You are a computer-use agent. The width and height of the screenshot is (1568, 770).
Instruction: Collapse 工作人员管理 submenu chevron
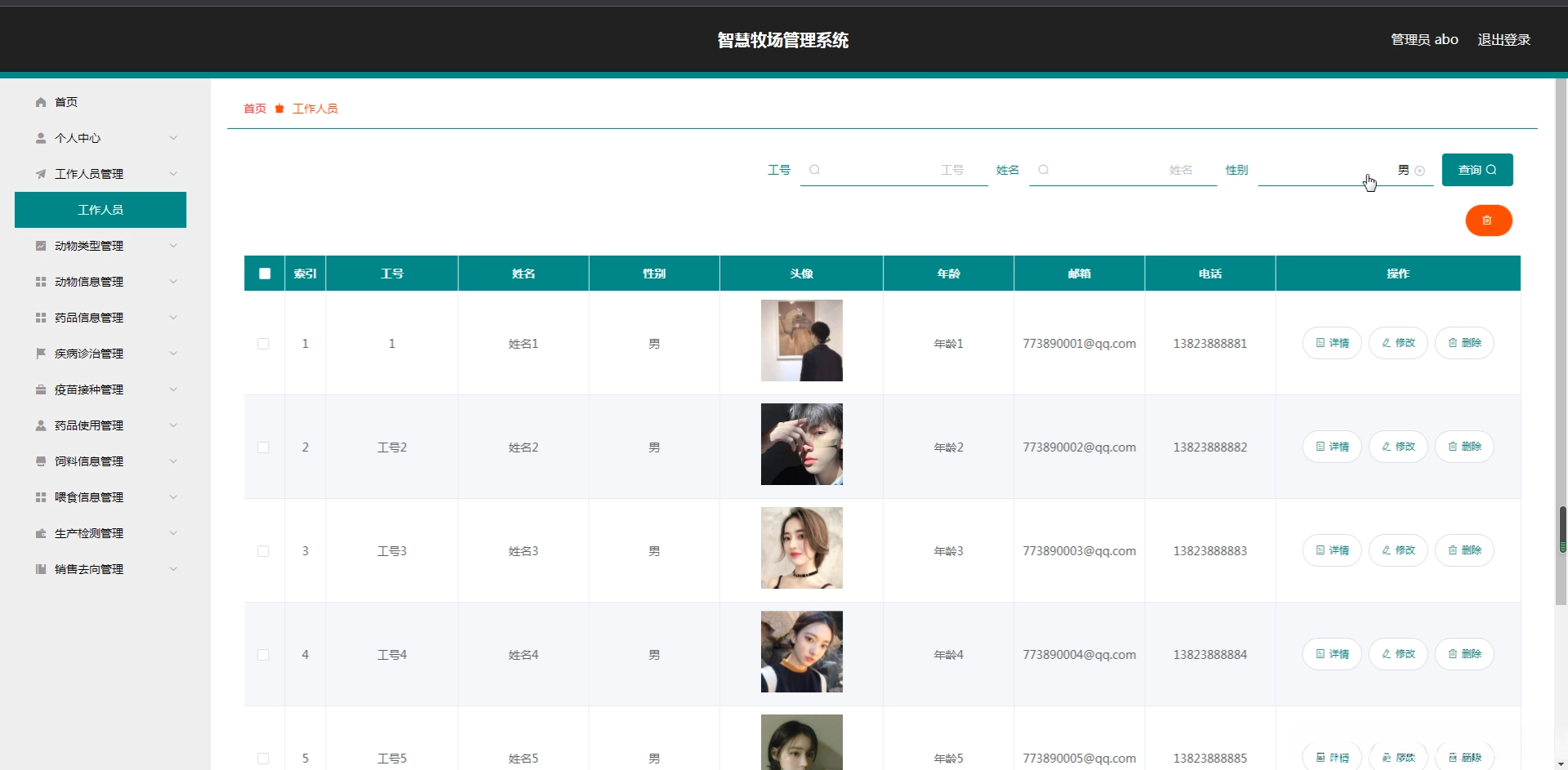(173, 174)
